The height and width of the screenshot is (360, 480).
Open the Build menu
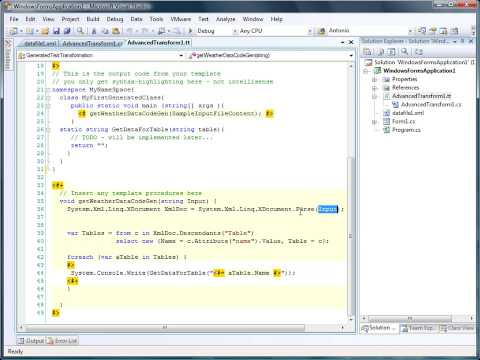pyautogui.click(x=93, y=19)
